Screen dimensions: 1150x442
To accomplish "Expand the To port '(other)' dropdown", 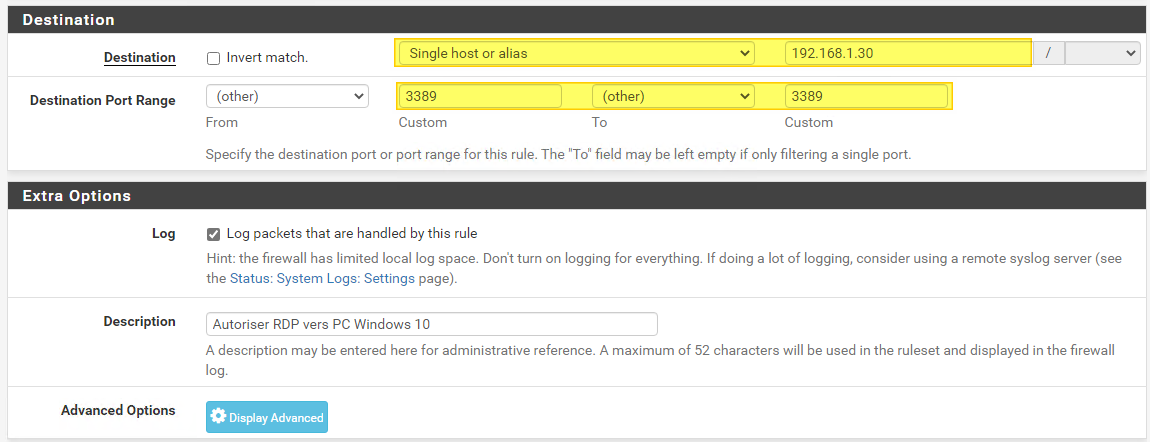I will pos(673,96).
